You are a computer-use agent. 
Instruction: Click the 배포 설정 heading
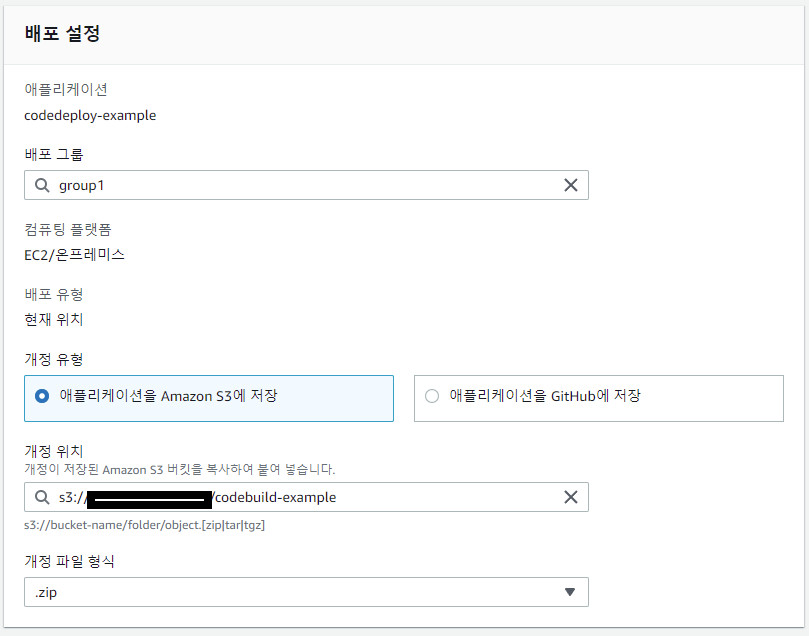coord(62,34)
